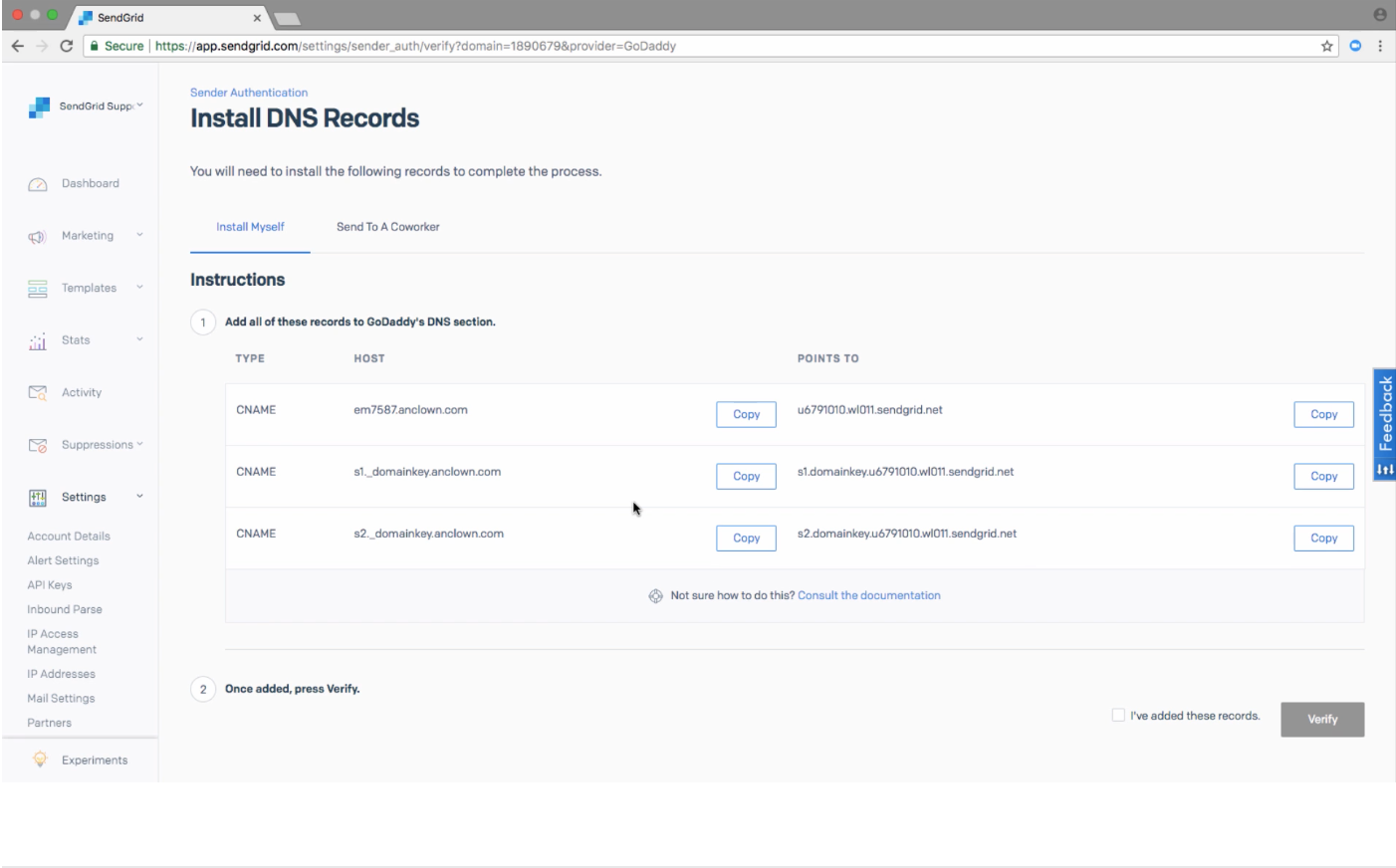Screen dimensions: 1396x868
Task: Click the Templates layout icon
Action: 38,289
